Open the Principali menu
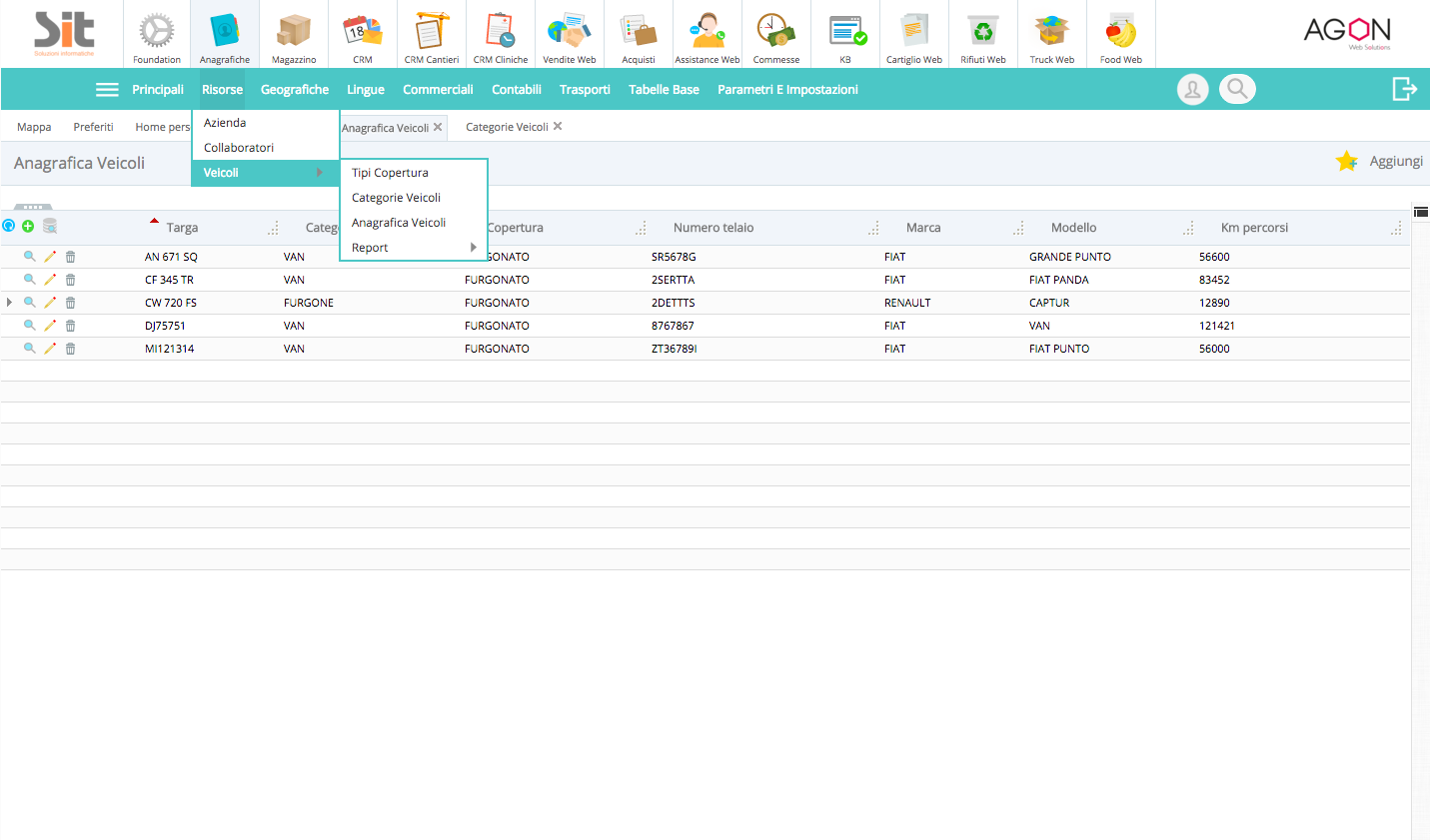This screenshot has height=840, width=1430. [x=158, y=90]
